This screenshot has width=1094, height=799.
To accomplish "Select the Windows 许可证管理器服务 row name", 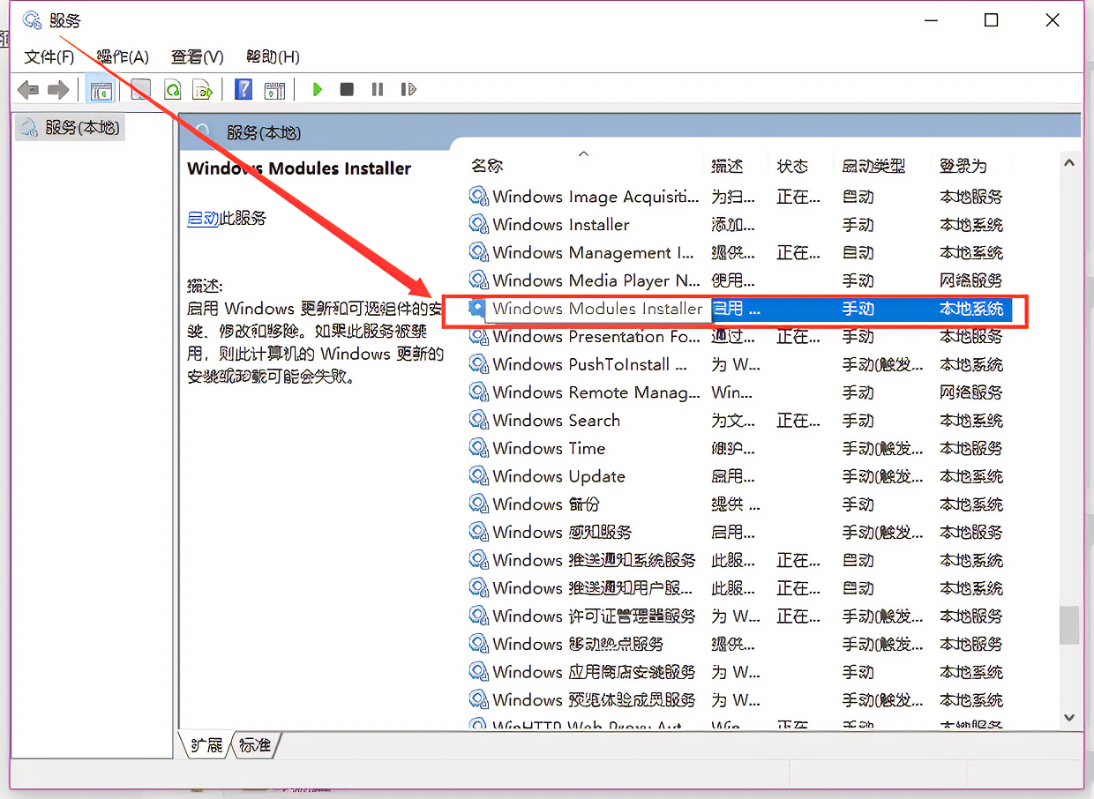I will 594,615.
